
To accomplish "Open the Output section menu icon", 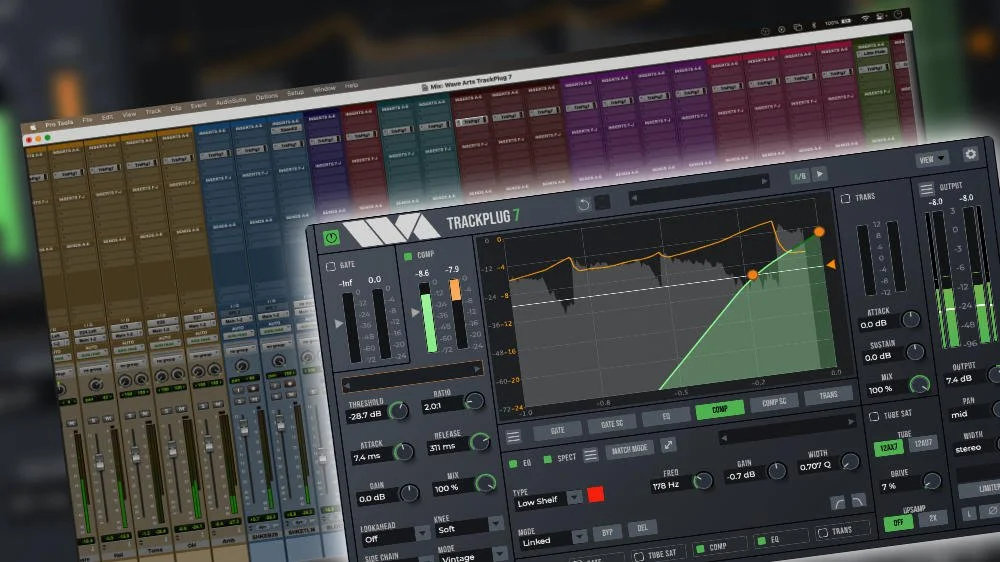I will coord(926,189).
